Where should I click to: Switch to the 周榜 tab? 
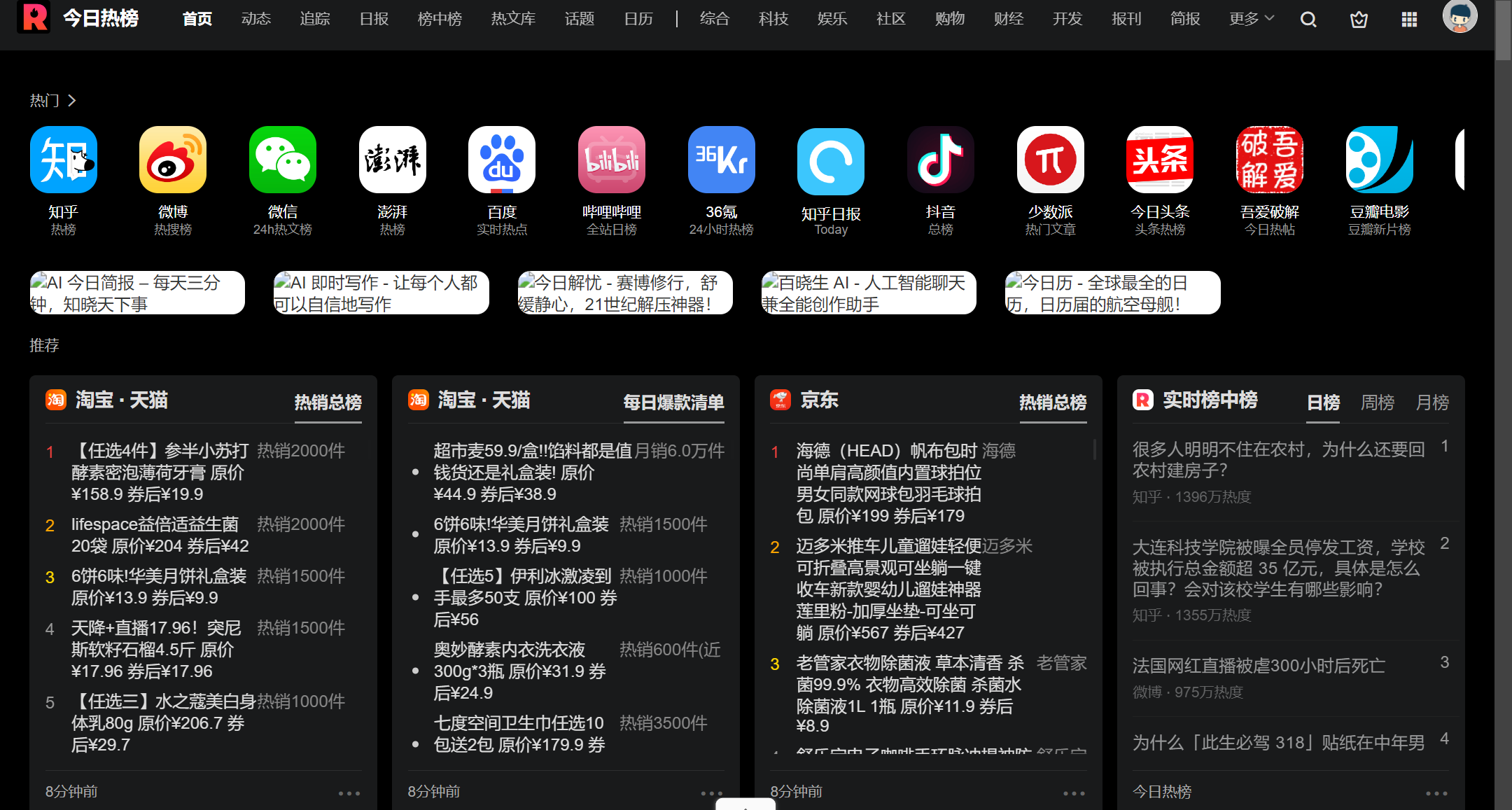(x=1378, y=403)
